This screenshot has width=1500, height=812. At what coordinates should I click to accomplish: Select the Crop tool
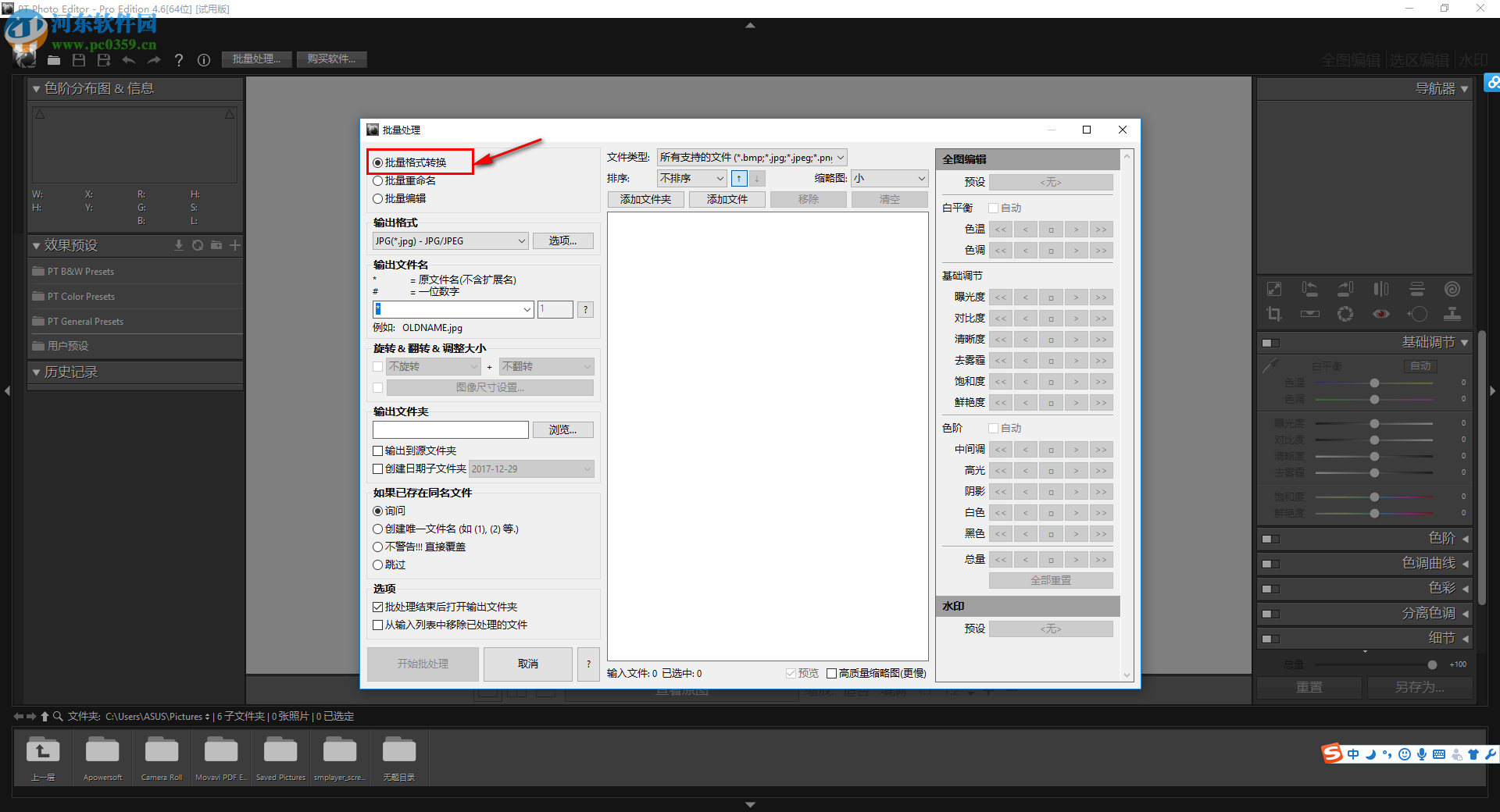(x=1274, y=315)
